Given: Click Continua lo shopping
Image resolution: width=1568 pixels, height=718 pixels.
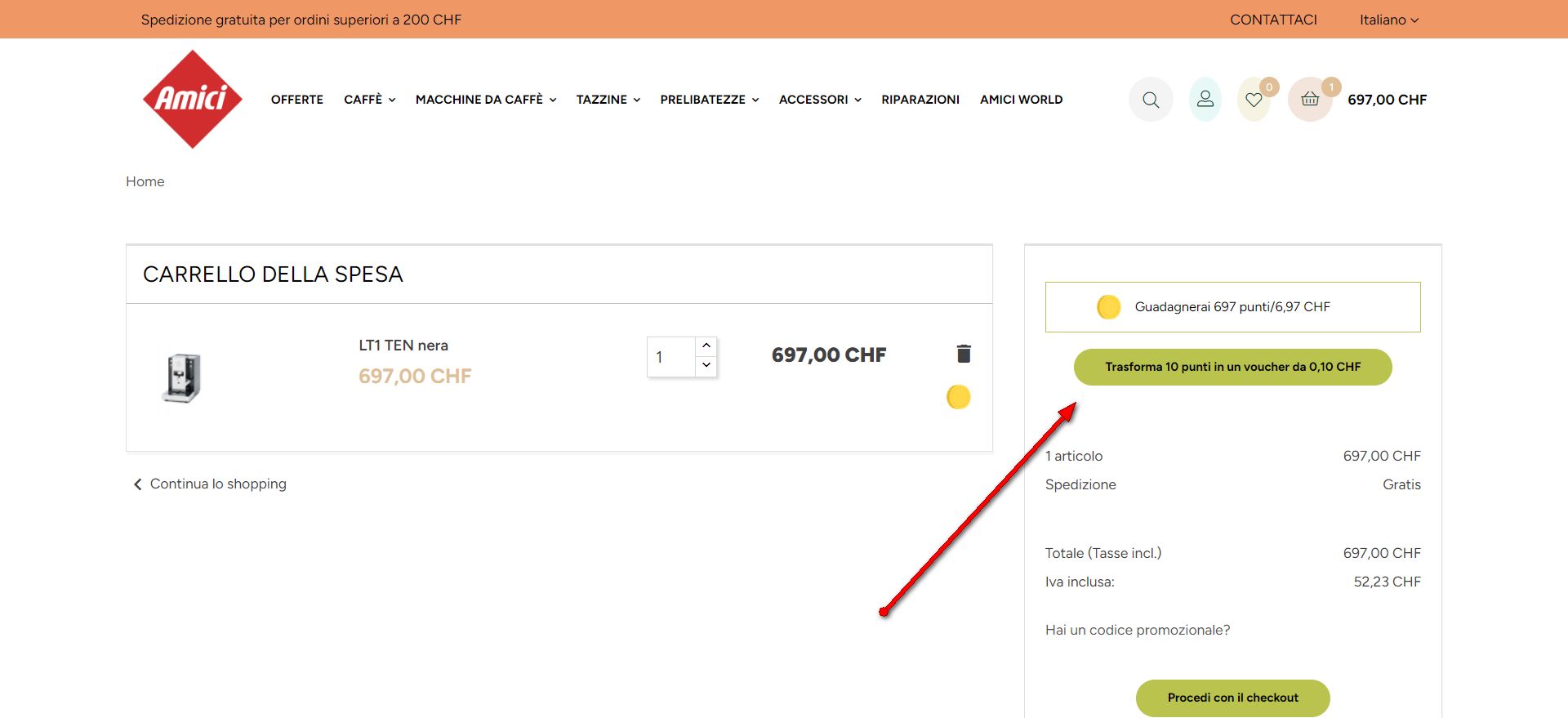Looking at the screenshot, I should [x=210, y=484].
